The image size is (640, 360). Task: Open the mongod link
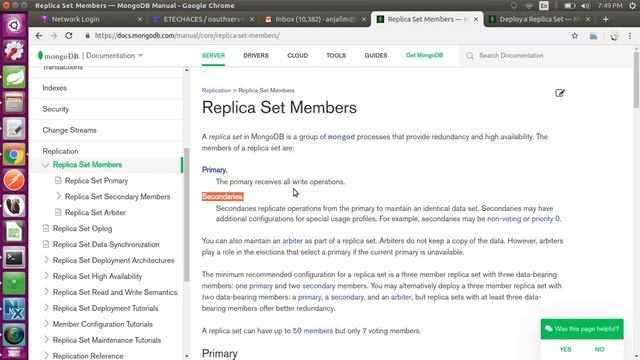click(x=341, y=137)
